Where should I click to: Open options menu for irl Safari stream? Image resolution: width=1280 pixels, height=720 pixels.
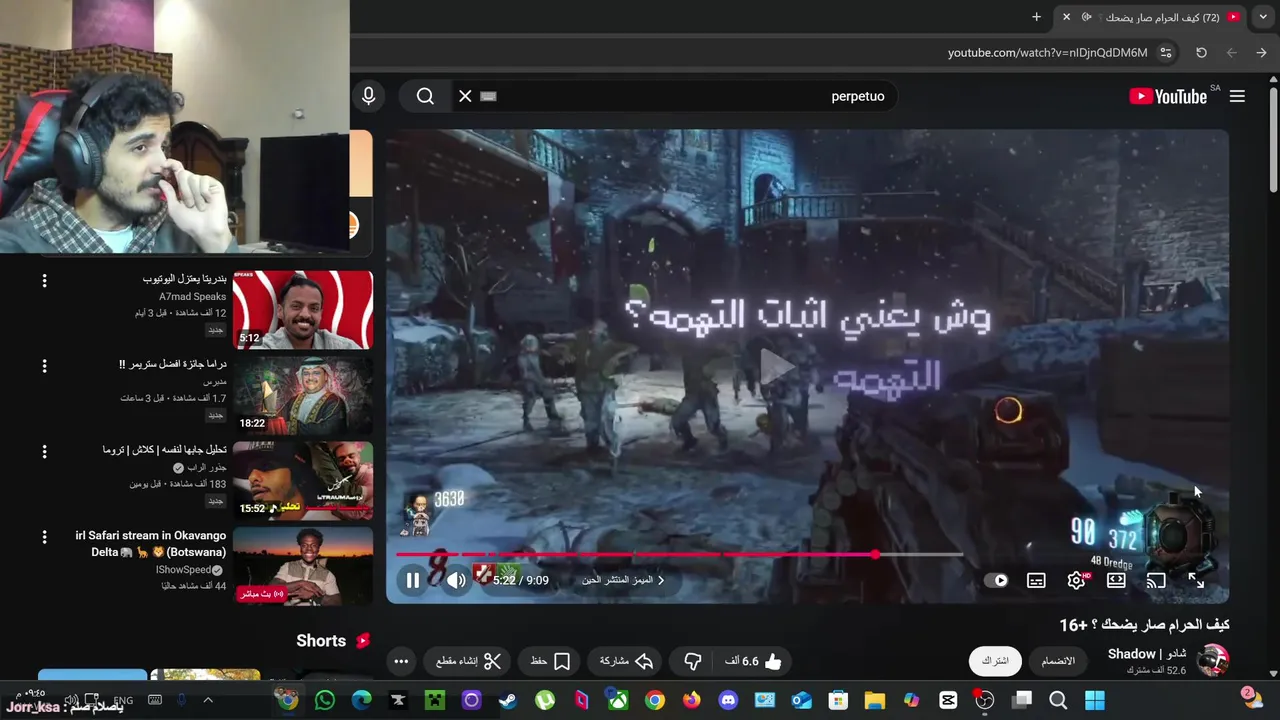(x=44, y=537)
